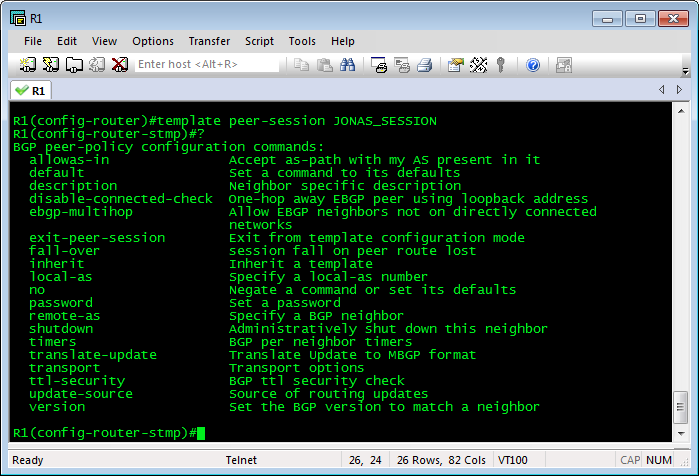The image size is (699, 476).
Task: Open the Transfer menu
Action: click(x=209, y=41)
